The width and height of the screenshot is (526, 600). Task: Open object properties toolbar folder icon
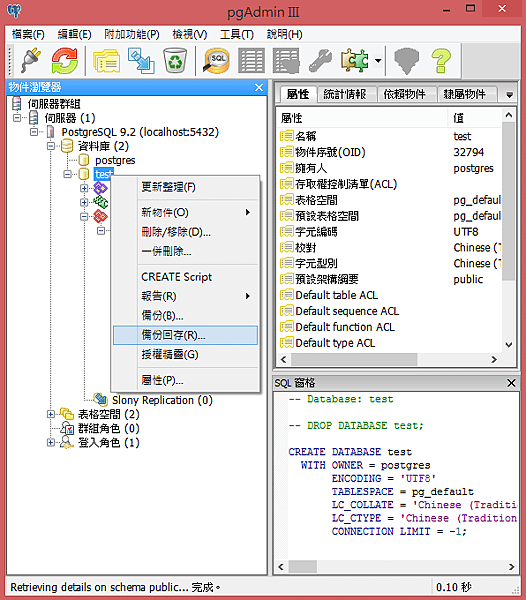pyautogui.click(x=106, y=60)
